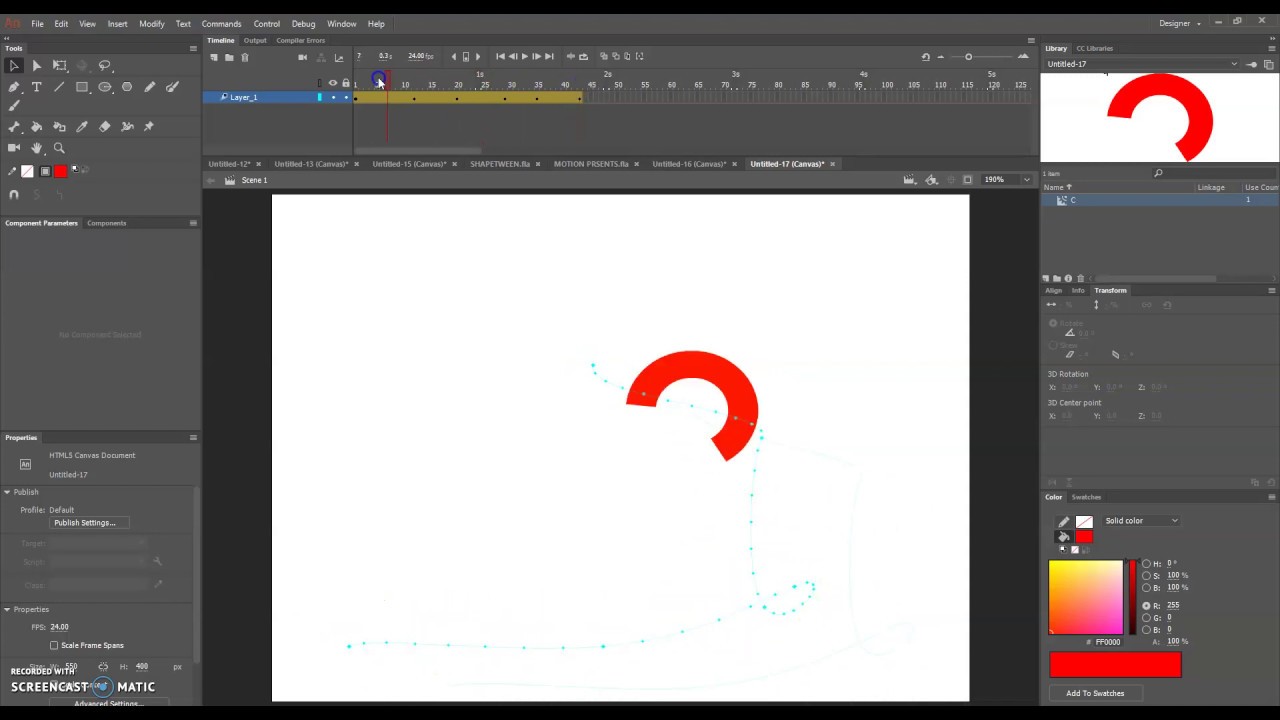Select the Asset Warp pin tool
This screenshot has height=720, width=1280.
pos(149,127)
